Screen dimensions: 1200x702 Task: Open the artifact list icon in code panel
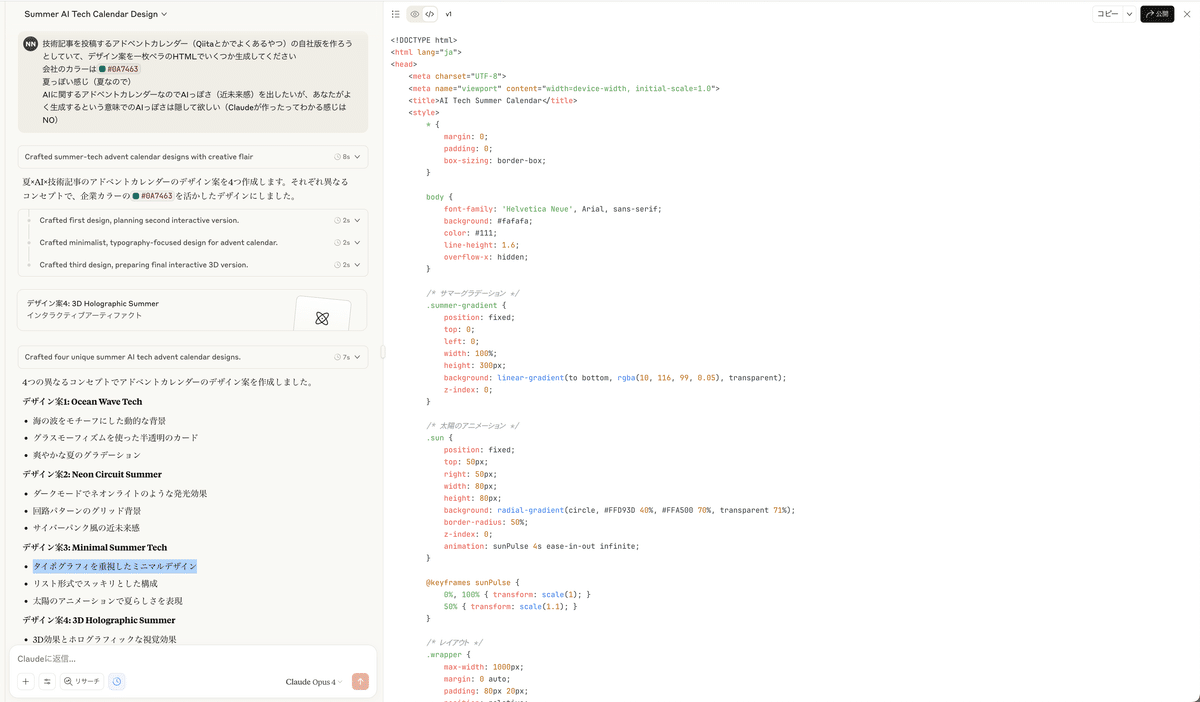coord(395,14)
